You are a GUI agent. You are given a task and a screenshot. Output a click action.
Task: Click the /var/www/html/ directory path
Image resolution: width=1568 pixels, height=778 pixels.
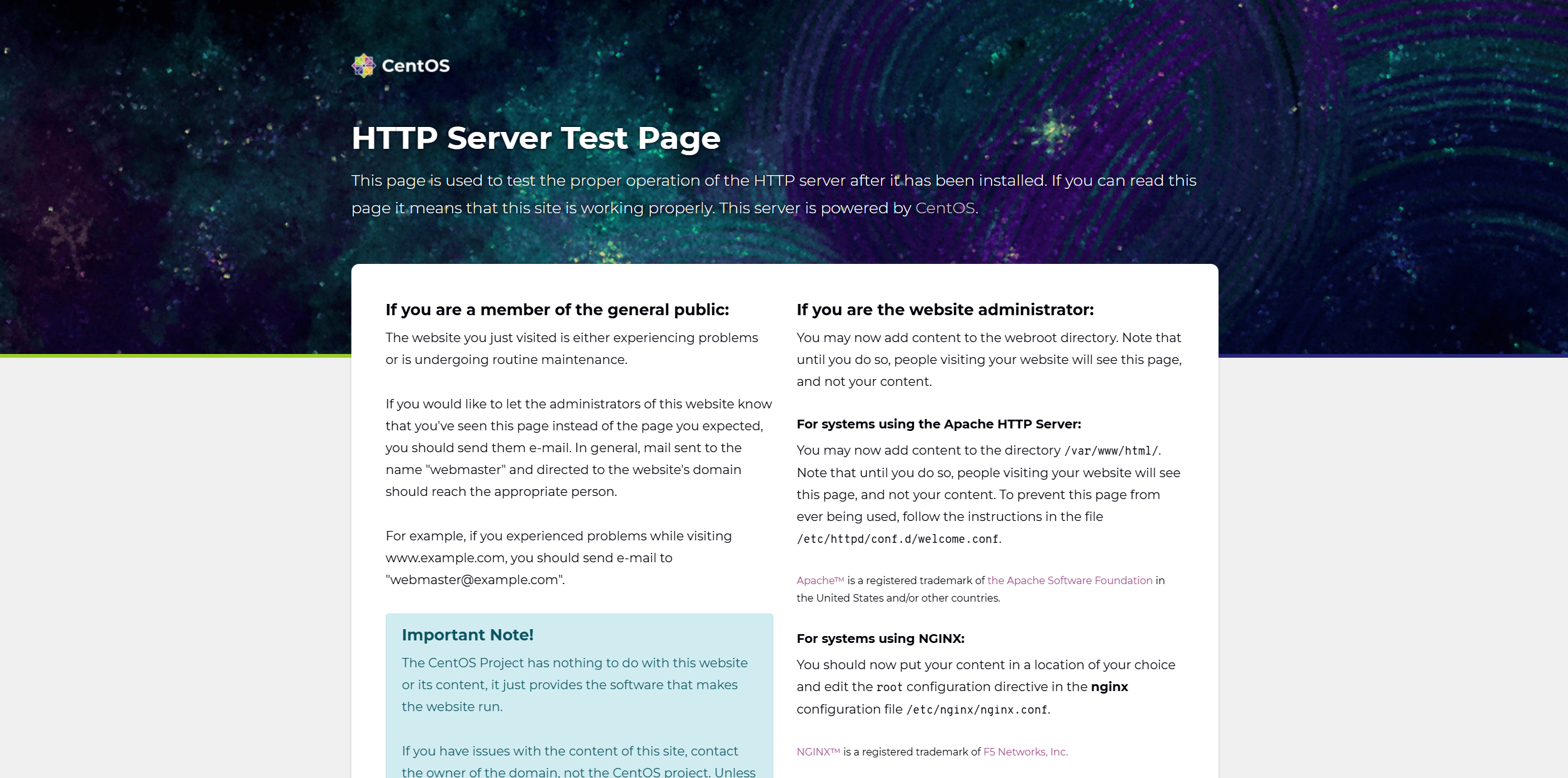click(x=1111, y=451)
